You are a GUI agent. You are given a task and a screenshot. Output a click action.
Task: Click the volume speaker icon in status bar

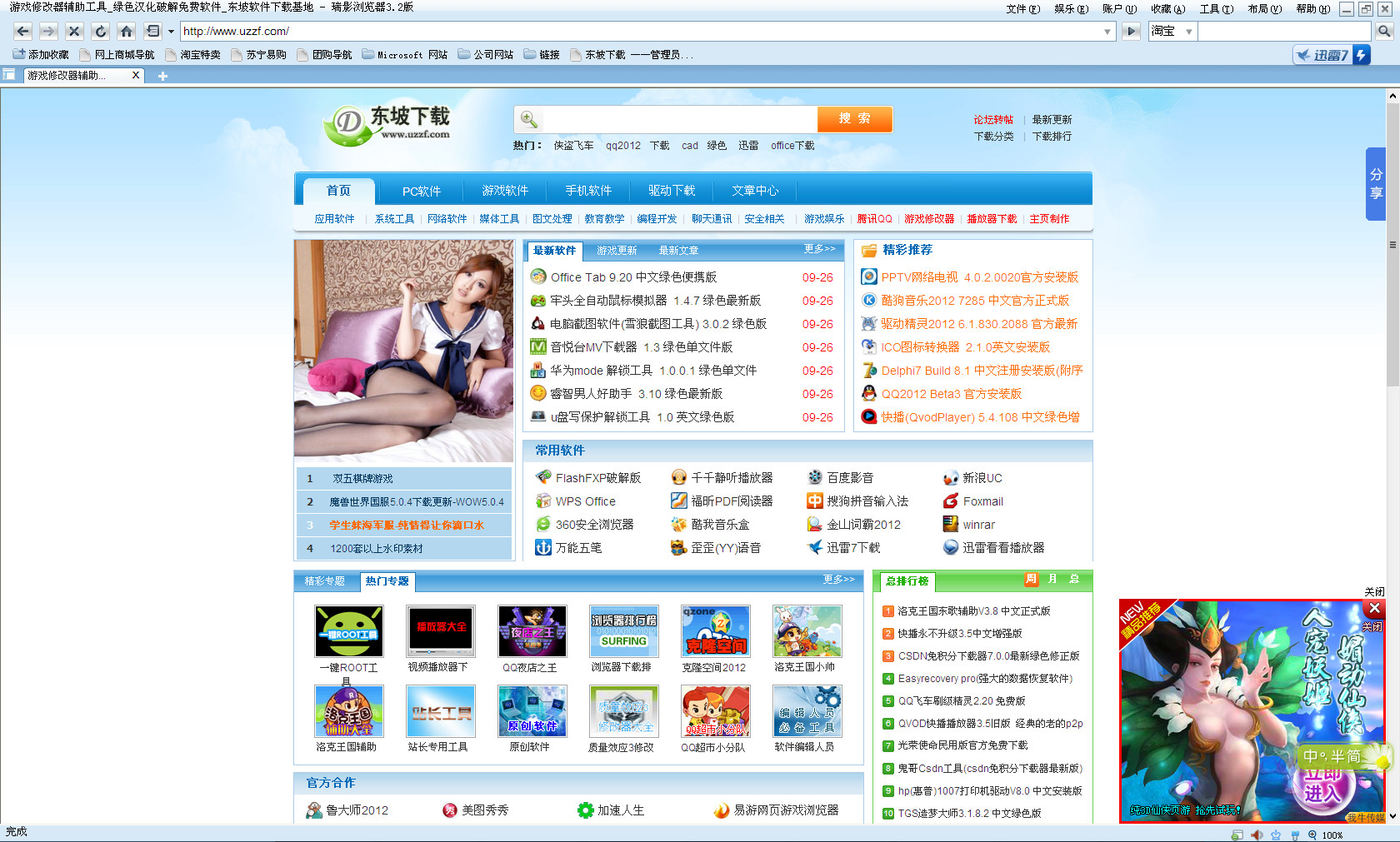1257,835
